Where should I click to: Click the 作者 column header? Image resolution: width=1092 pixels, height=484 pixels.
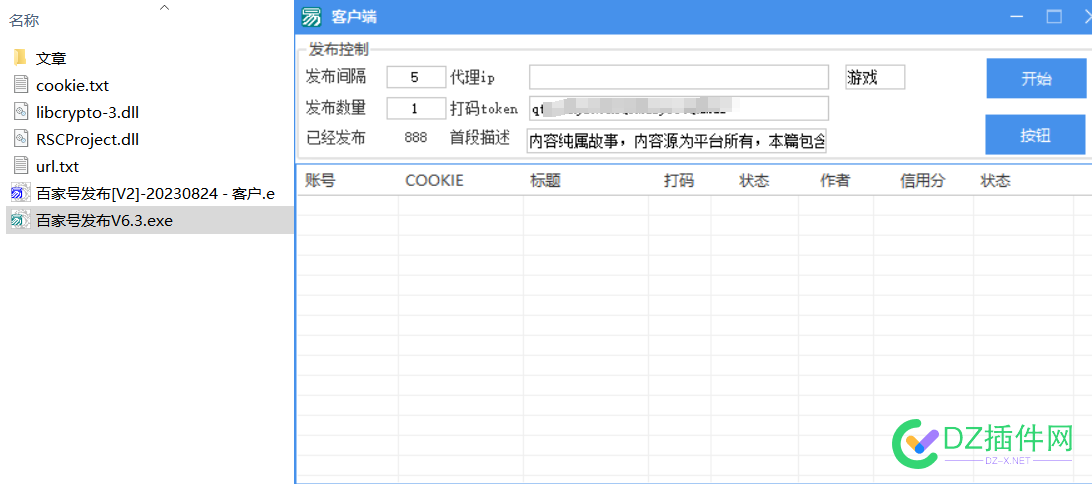(835, 181)
